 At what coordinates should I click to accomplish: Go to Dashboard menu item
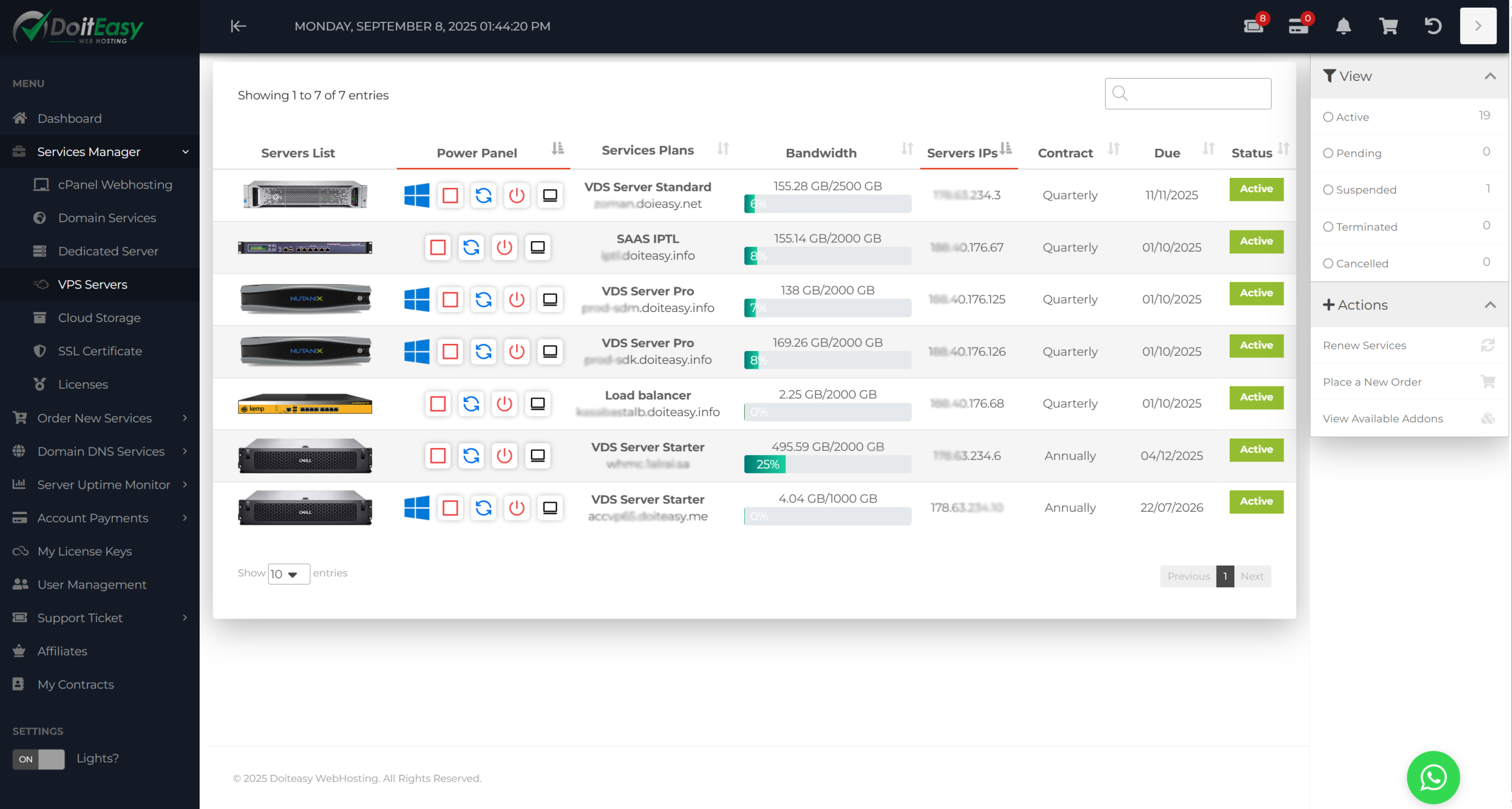(x=69, y=118)
